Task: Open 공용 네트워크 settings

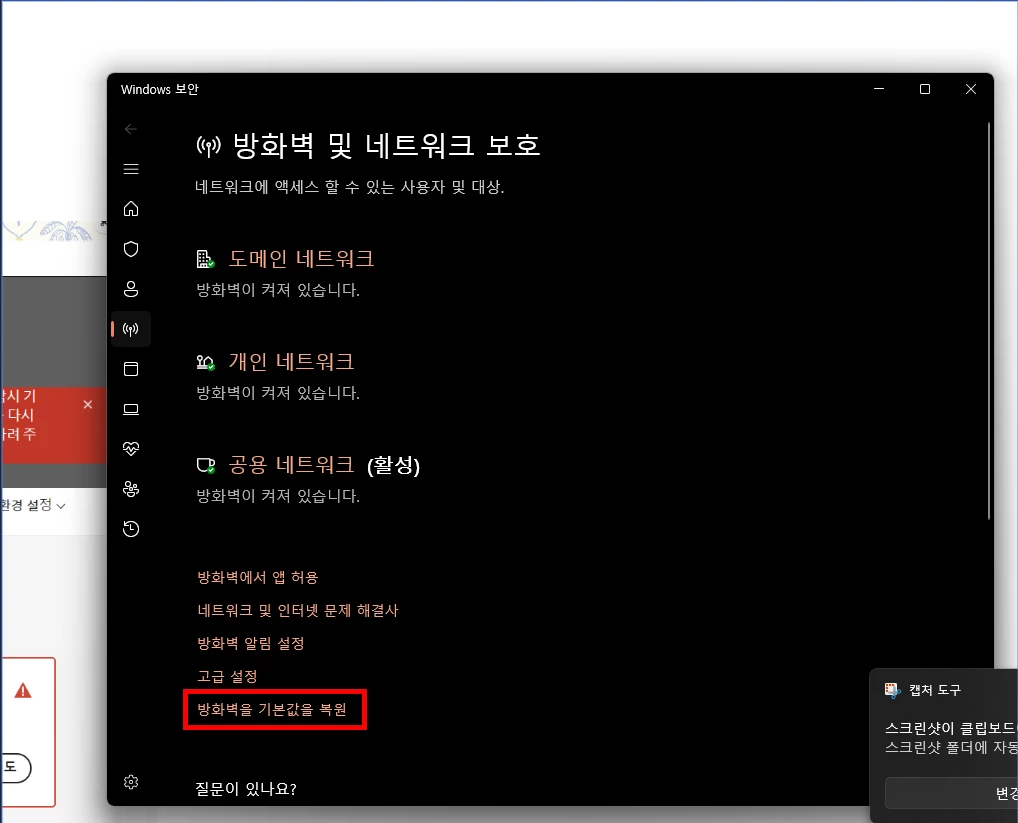Action: 292,465
